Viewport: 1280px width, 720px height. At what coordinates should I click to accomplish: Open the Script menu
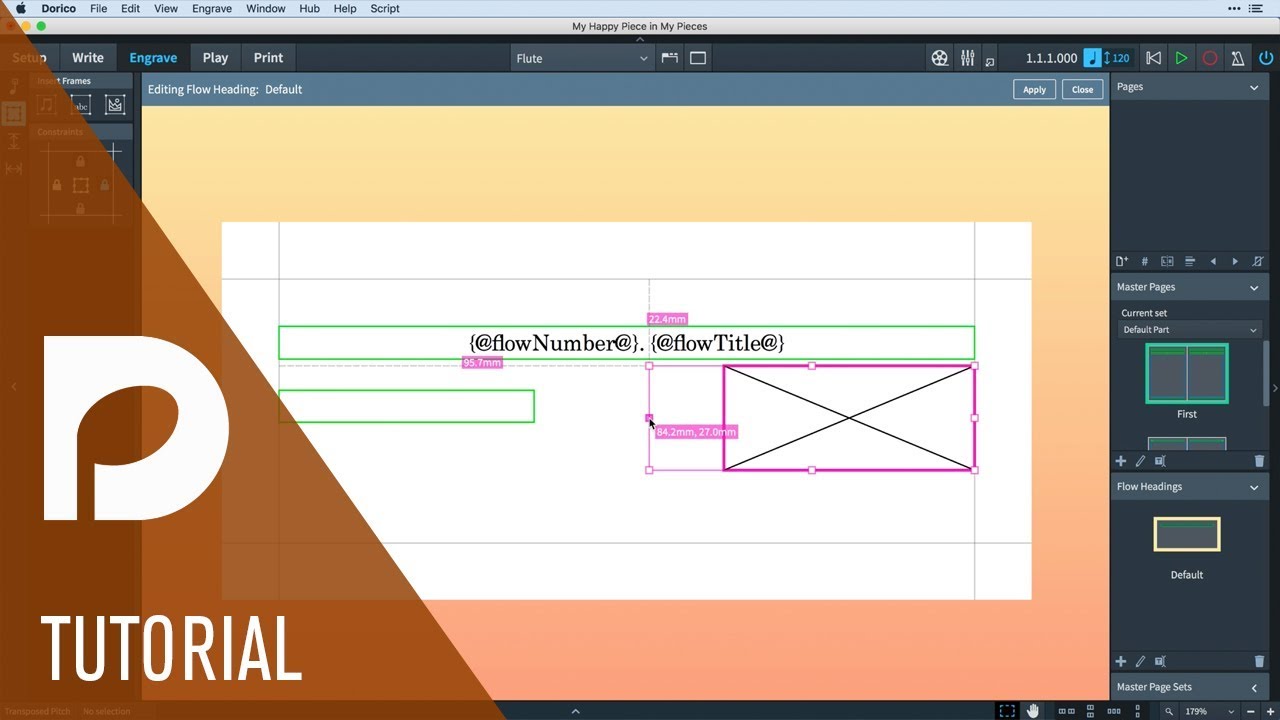[385, 8]
